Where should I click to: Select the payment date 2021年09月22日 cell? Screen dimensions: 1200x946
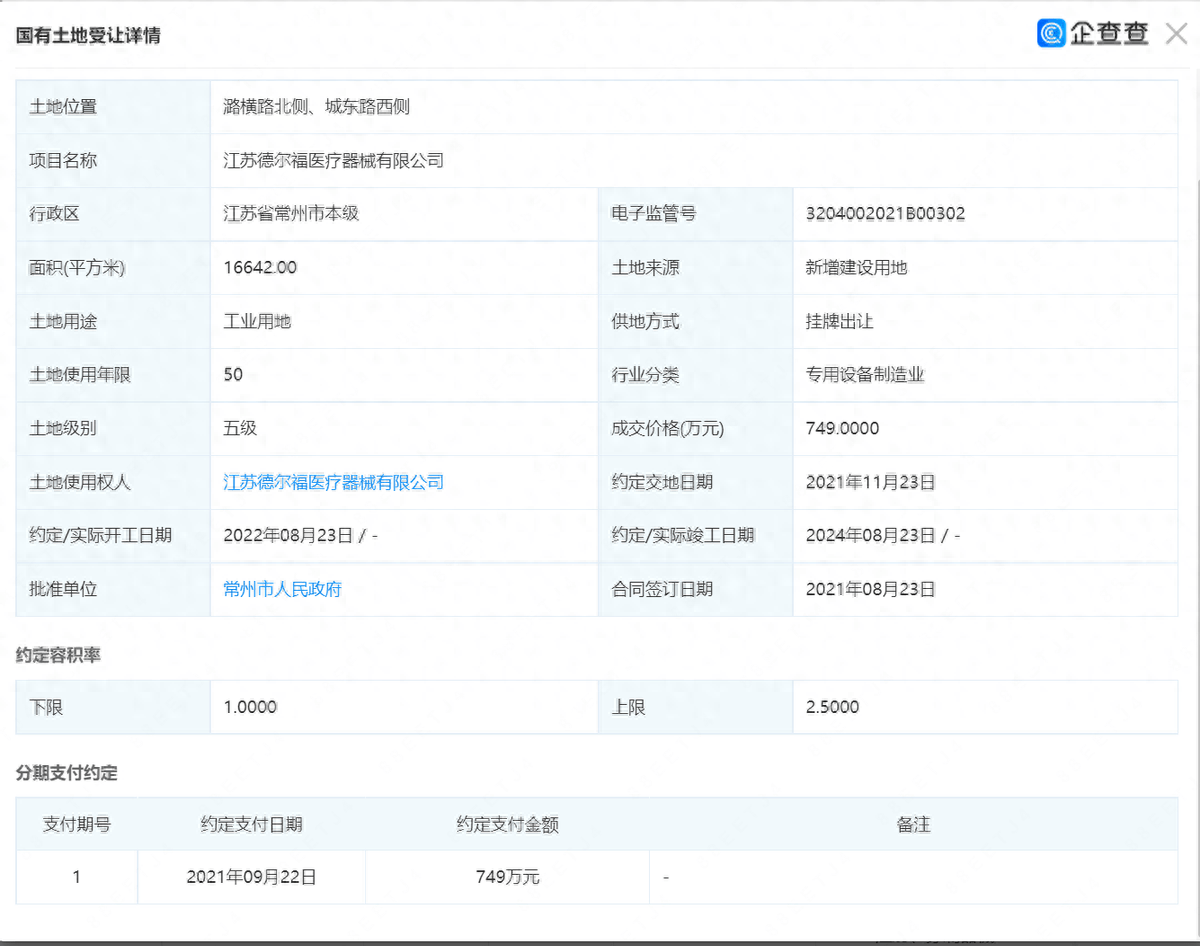point(251,877)
